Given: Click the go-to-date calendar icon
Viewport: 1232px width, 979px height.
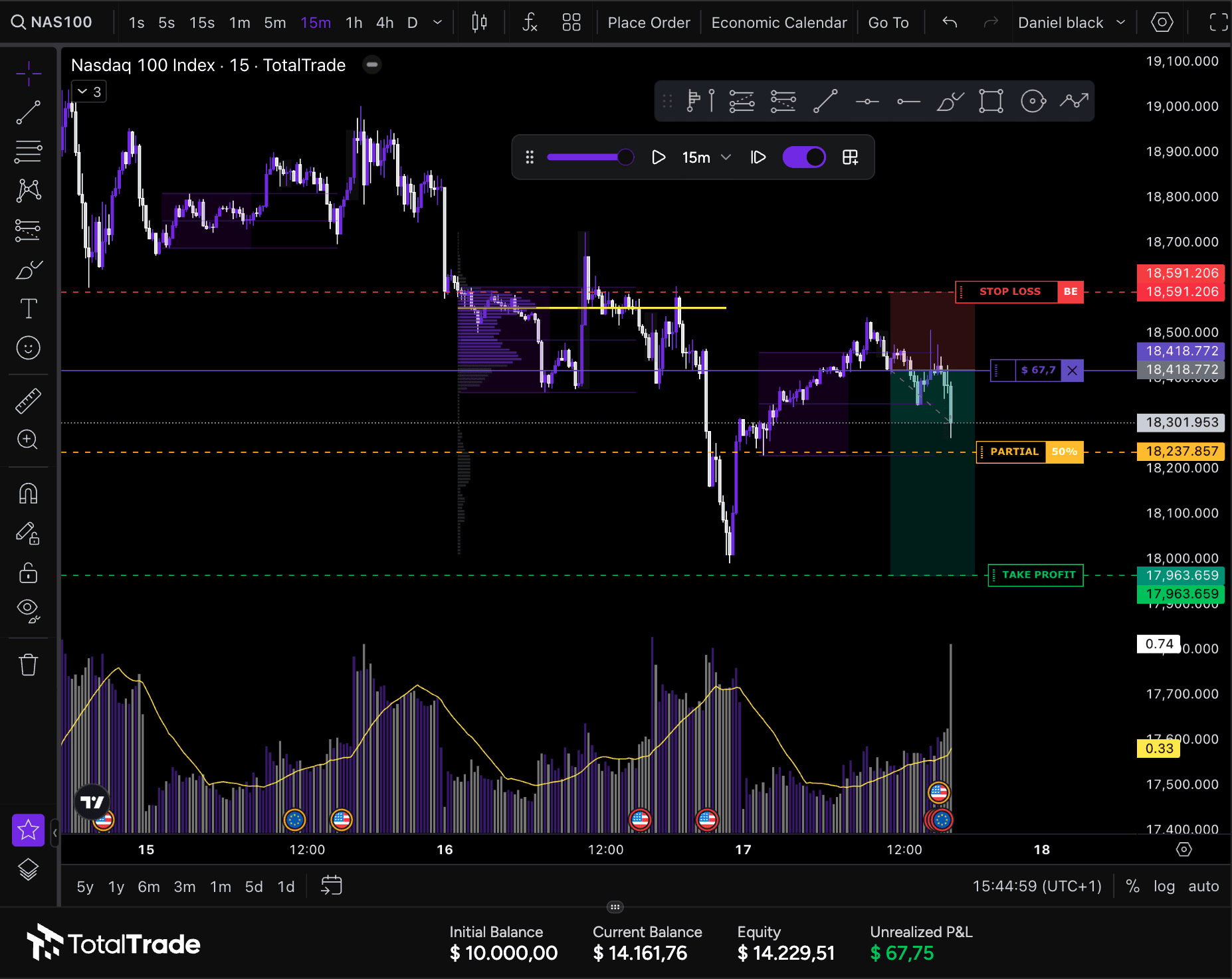Looking at the screenshot, I should (x=330, y=885).
